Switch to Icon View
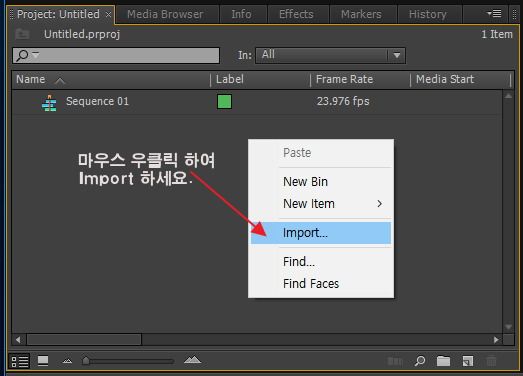This screenshot has width=523, height=376. pos(43,361)
